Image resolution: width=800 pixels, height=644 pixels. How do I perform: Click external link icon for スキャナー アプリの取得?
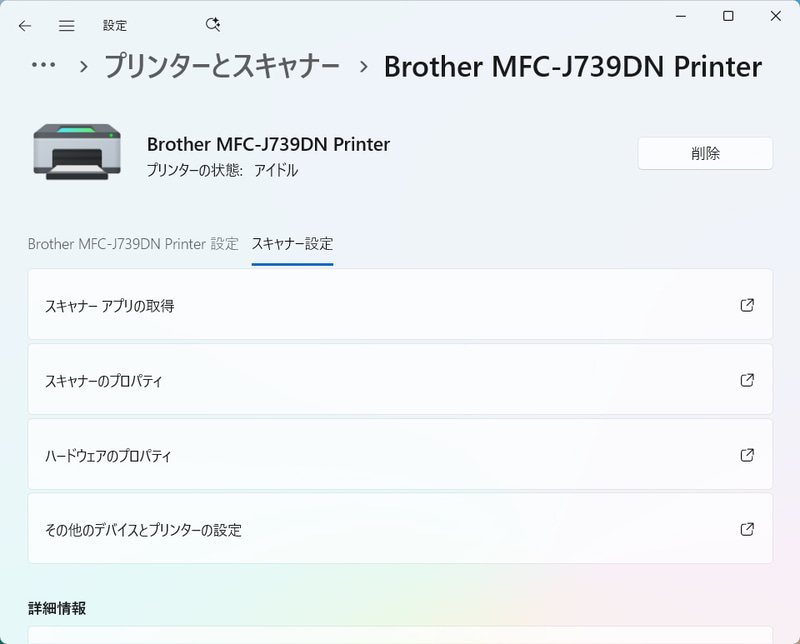(x=747, y=305)
